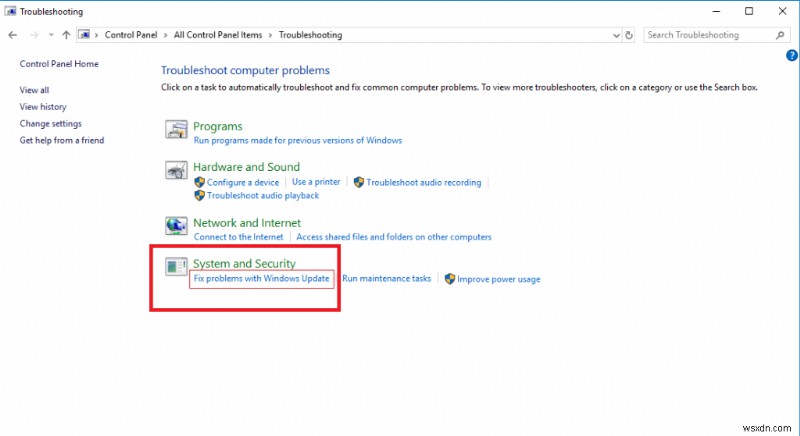Click the Network and Internet globe icon

pyautogui.click(x=176, y=225)
